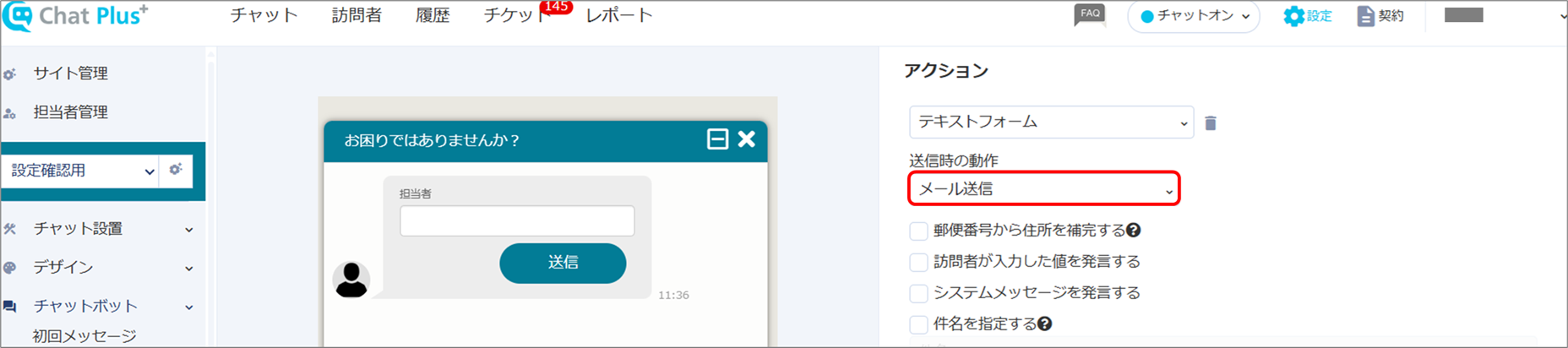Open the チャットオン status dropdown
Image resolution: width=1568 pixels, height=348 pixels.
(x=1194, y=16)
